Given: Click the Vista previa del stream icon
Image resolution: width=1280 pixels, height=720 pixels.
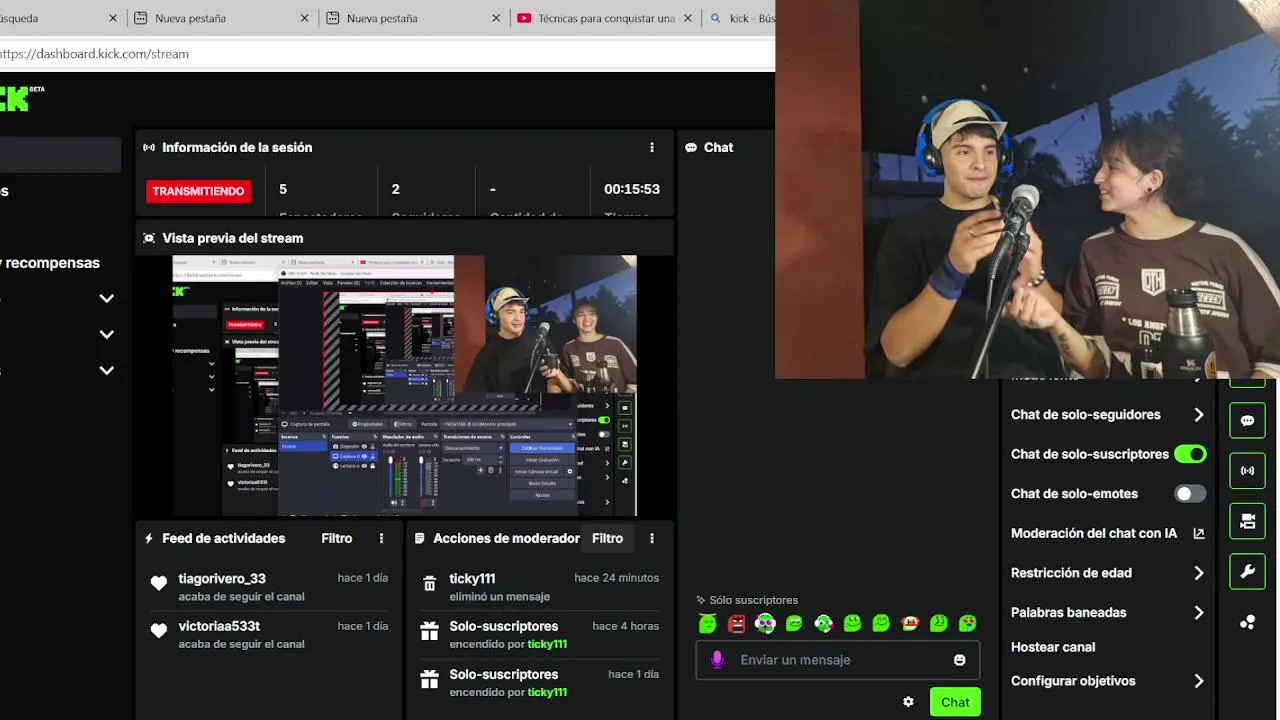Looking at the screenshot, I should click(x=149, y=238).
